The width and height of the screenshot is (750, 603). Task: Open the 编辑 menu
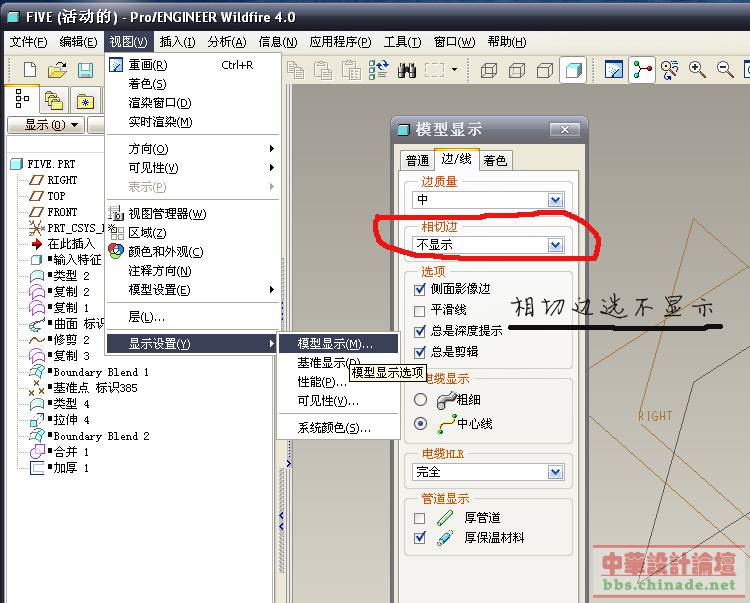78,42
